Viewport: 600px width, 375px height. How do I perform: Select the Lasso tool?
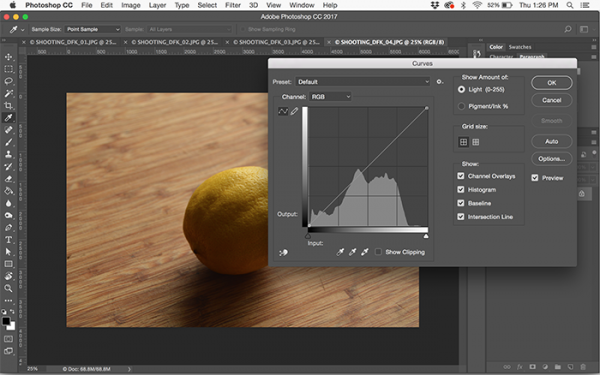(8, 81)
